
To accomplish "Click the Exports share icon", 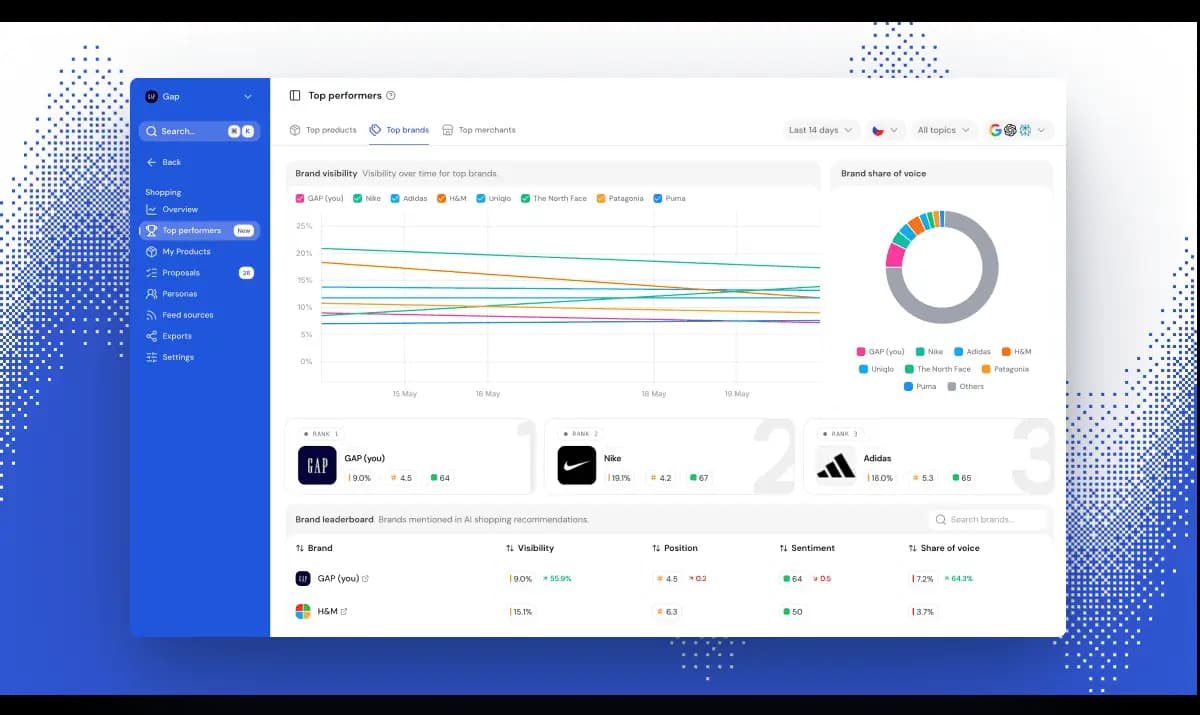I will tap(151, 336).
